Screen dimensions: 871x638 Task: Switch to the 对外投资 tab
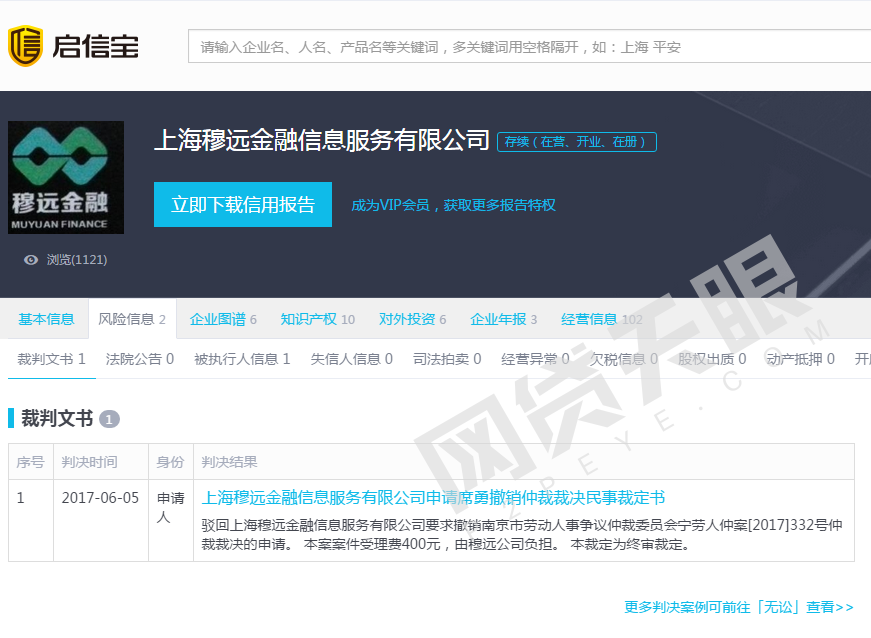tap(412, 319)
